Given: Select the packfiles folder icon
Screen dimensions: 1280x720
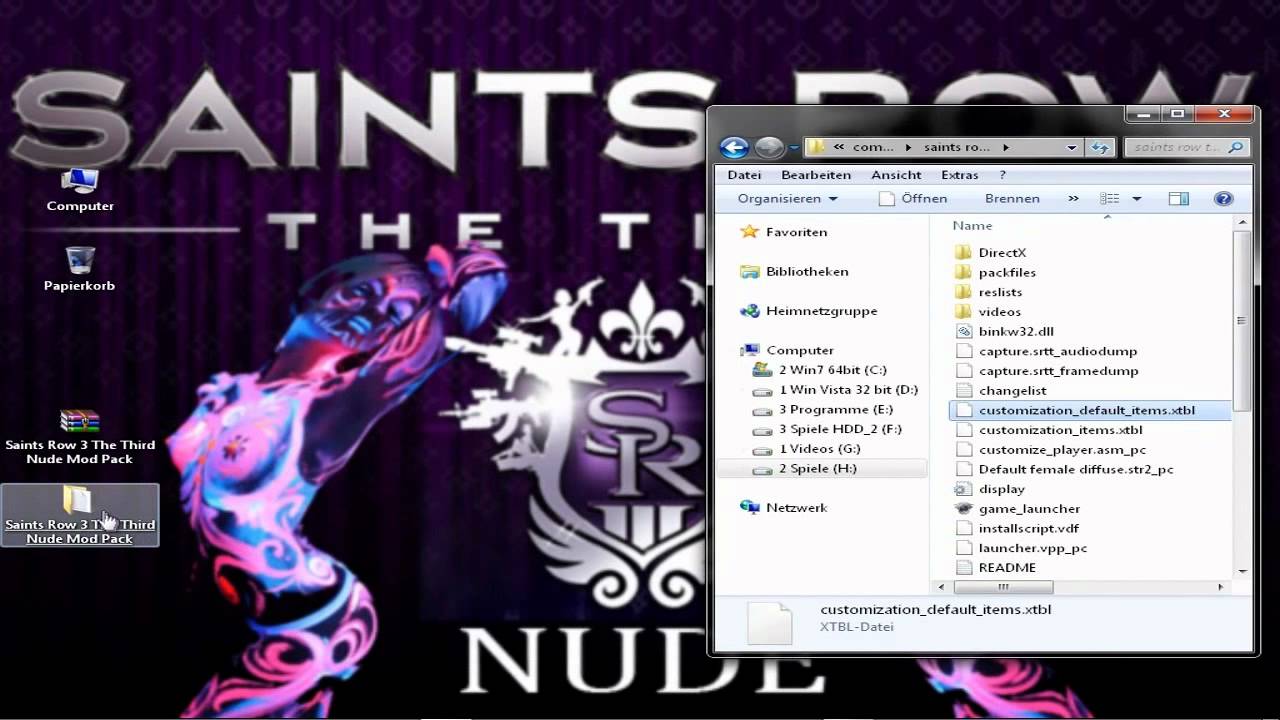Looking at the screenshot, I should point(963,272).
